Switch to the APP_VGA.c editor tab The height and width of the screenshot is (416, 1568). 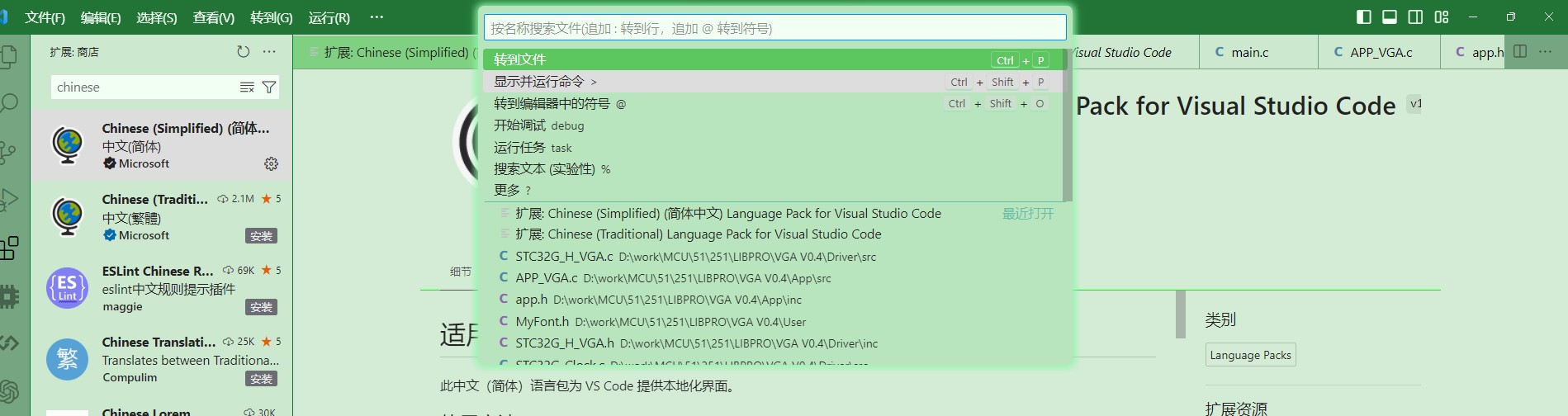[1381, 52]
